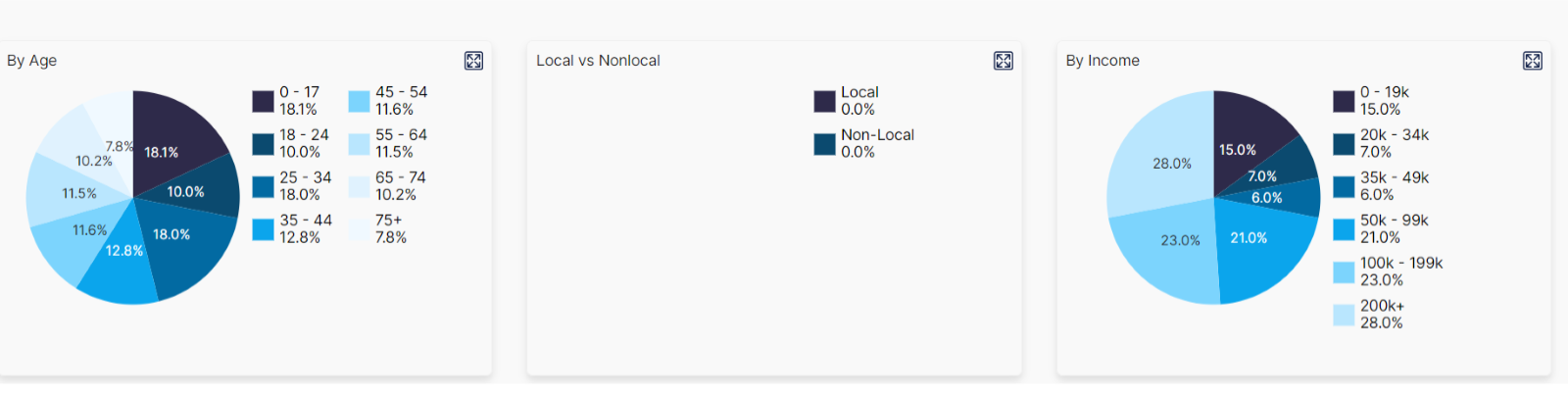The height and width of the screenshot is (394, 1568).
Task: Select the 55 - 64 legend item
Action: coord(388,143)
